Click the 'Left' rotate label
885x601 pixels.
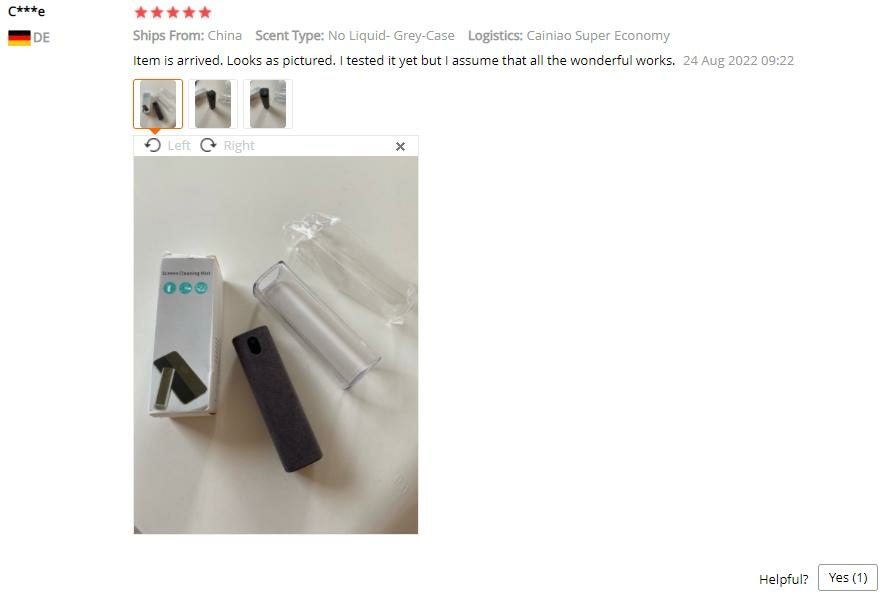[x=179, y=146]
